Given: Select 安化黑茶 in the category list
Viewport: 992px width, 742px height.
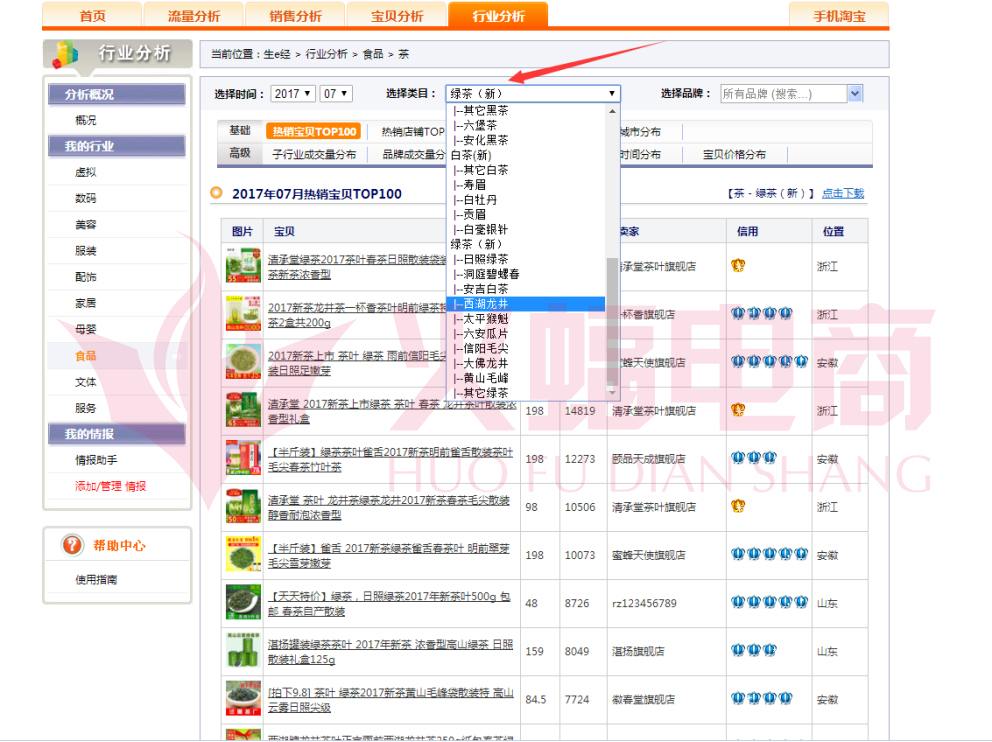Looking at the screenshot, I should 526,140.
